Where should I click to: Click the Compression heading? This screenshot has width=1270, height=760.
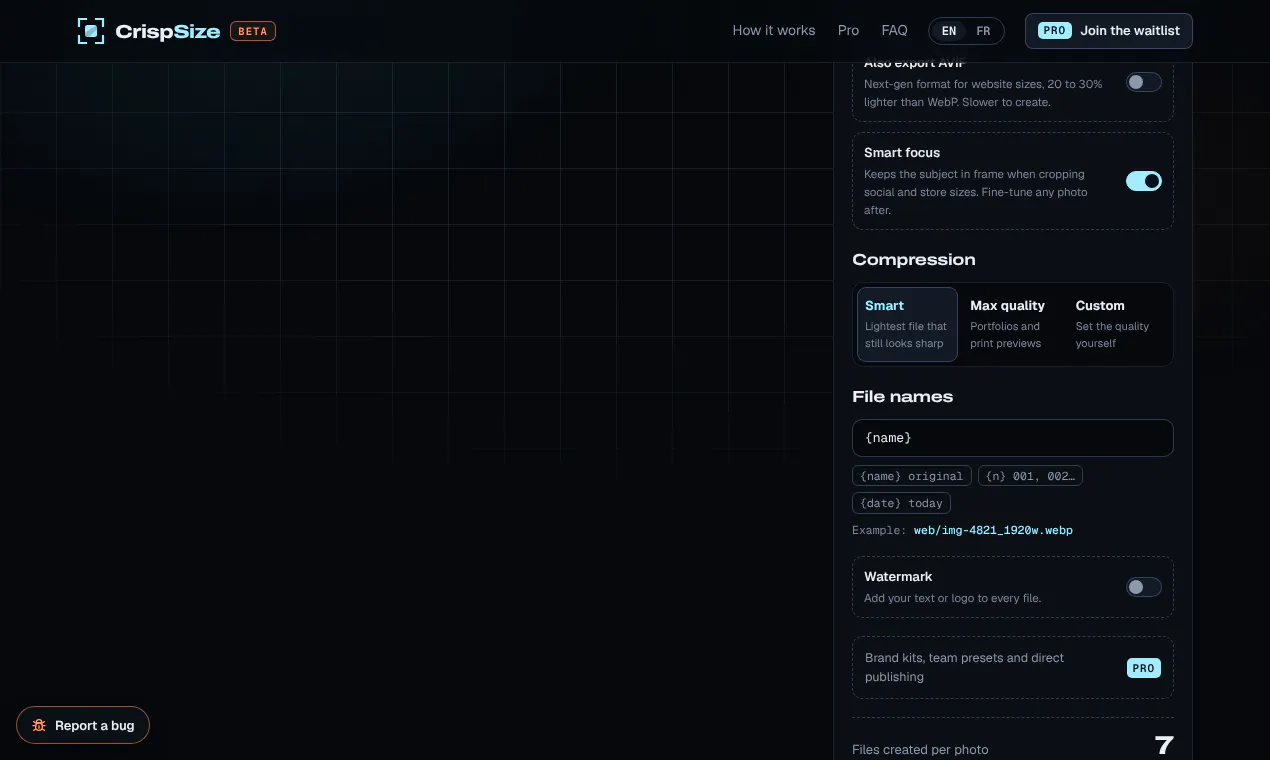[914, 260]
